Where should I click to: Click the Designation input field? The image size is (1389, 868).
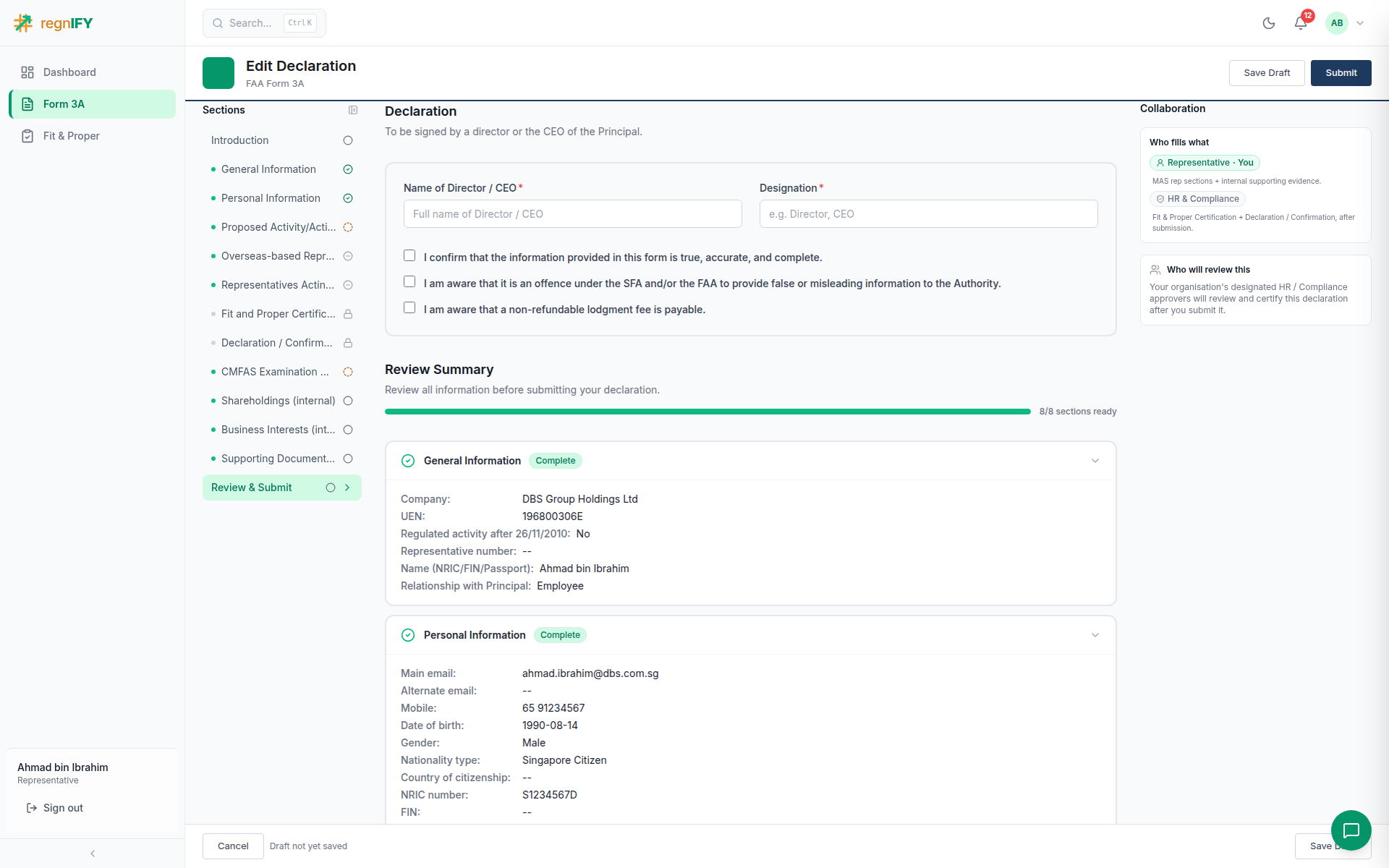pos(929,214)
